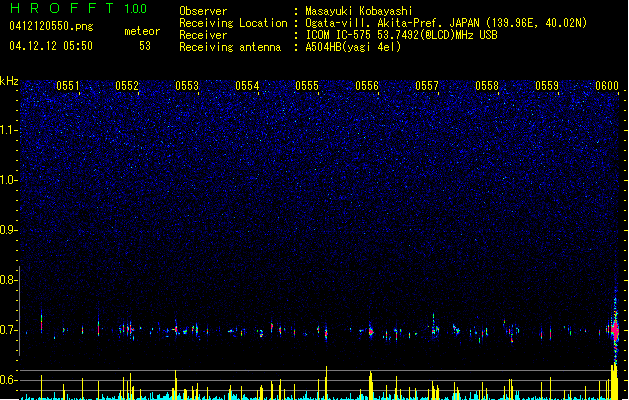This screenshot has height=400, width=629.
Task: Click the 0559 time marker
Action: [x=547, y=86]
